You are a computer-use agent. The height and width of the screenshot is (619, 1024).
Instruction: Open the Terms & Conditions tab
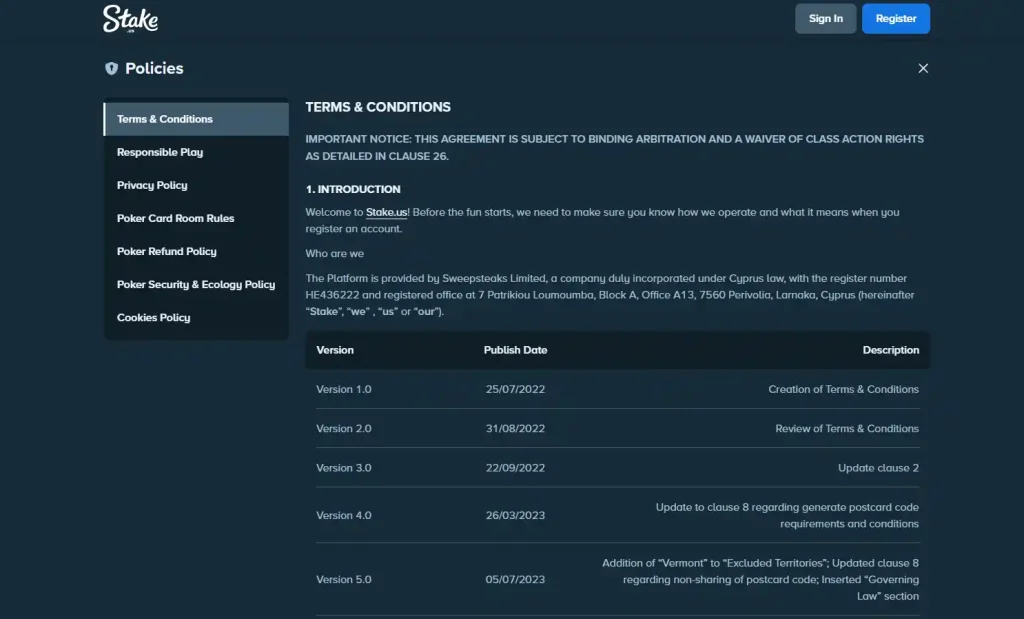pos(196,119)
